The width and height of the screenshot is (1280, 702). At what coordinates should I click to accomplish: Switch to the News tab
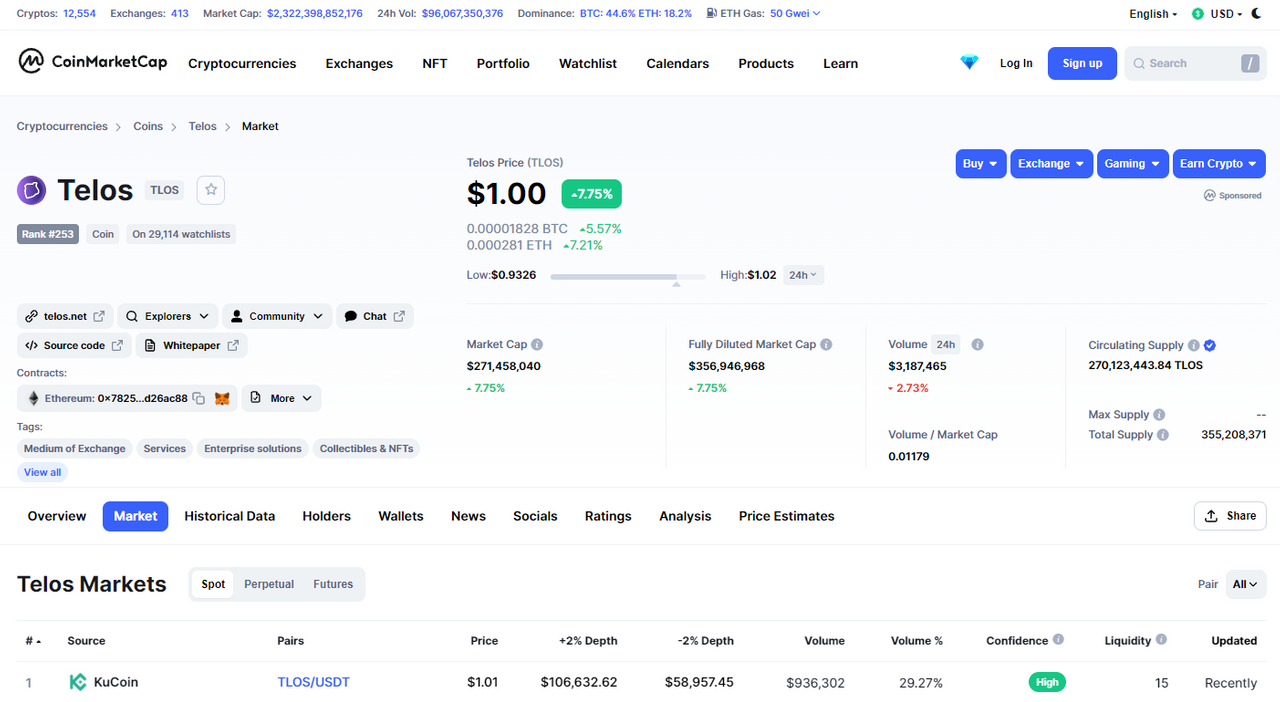468,516
